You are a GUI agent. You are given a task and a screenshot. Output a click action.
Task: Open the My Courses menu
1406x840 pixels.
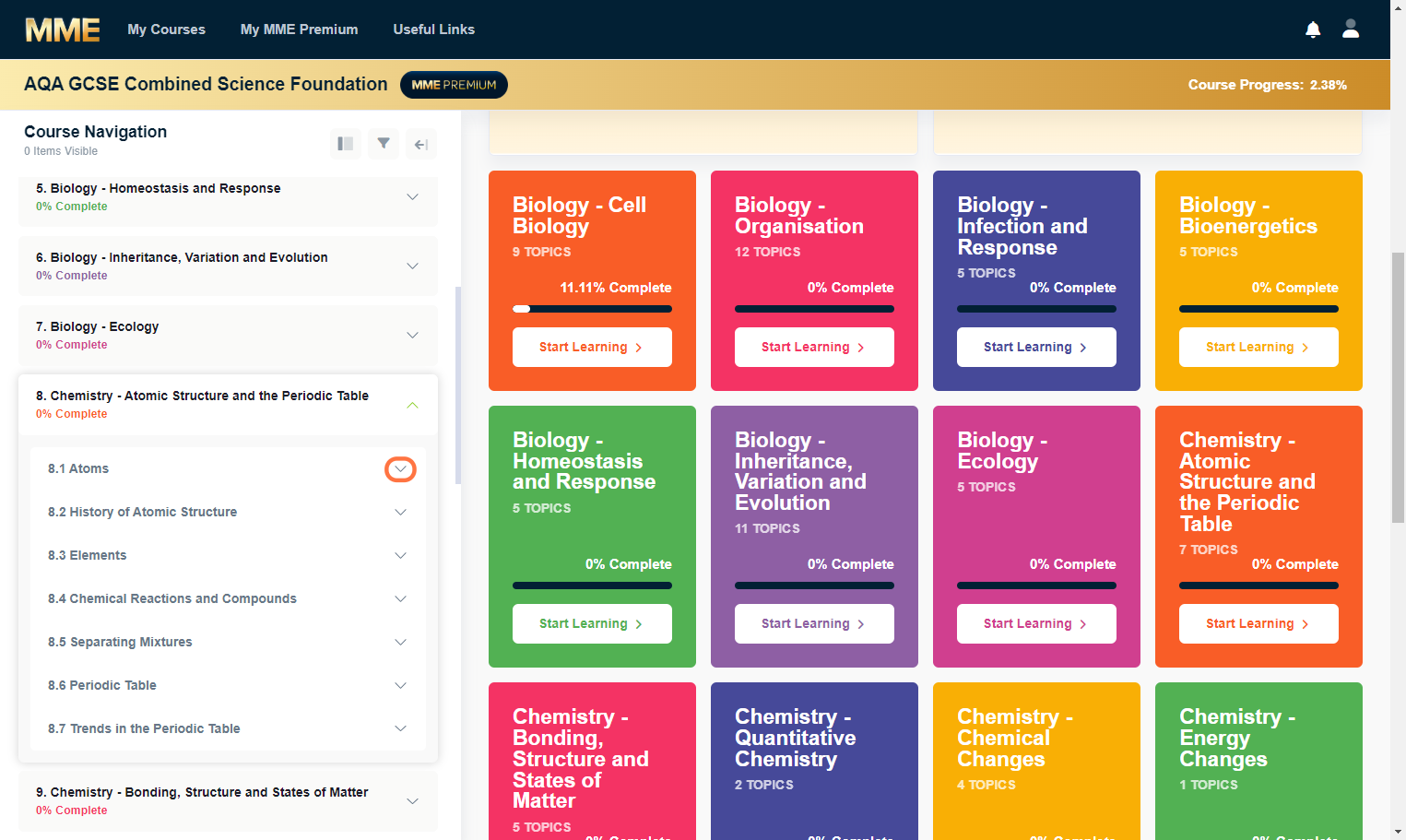[x=166, y=30]
